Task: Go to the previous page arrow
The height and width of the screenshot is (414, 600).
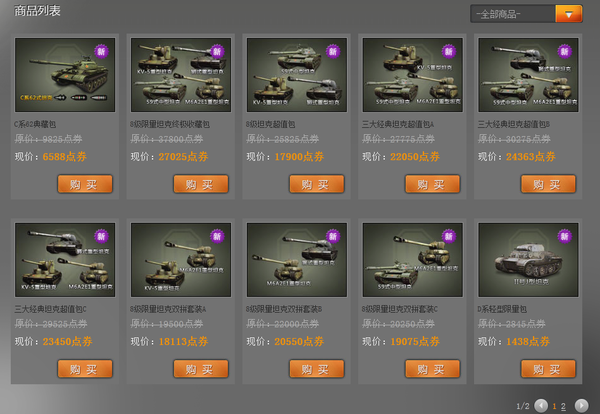Action: coord(541,405)
